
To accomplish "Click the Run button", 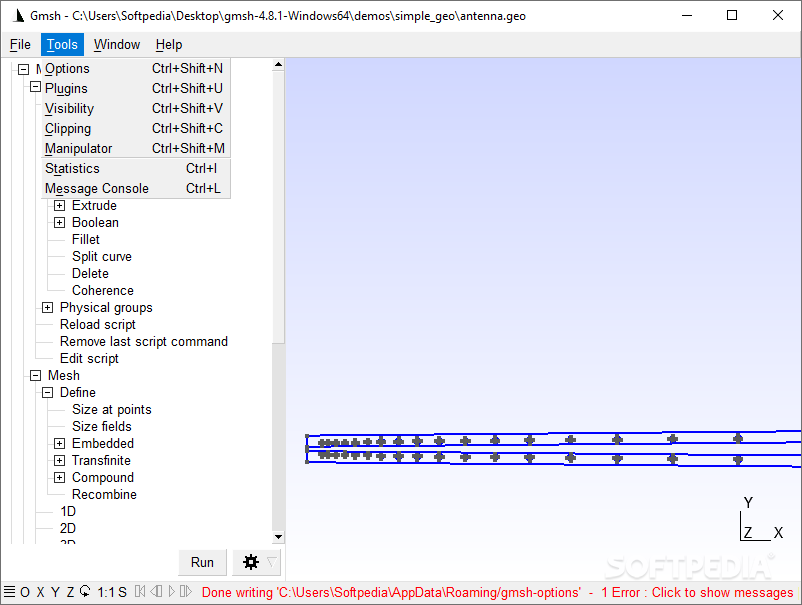I will click(x=202, y=562).
